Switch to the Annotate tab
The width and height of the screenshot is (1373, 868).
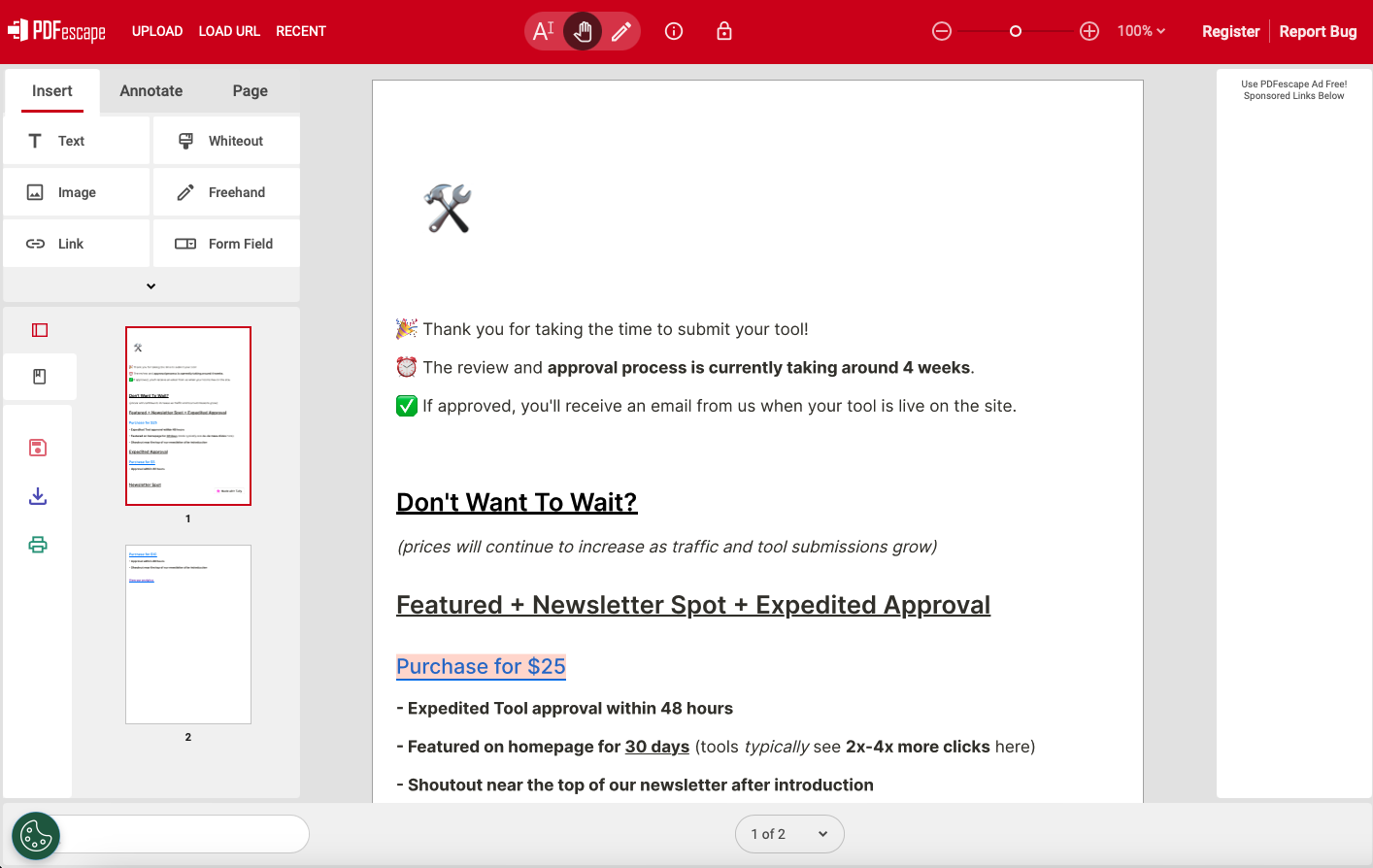tap(151, 91)
